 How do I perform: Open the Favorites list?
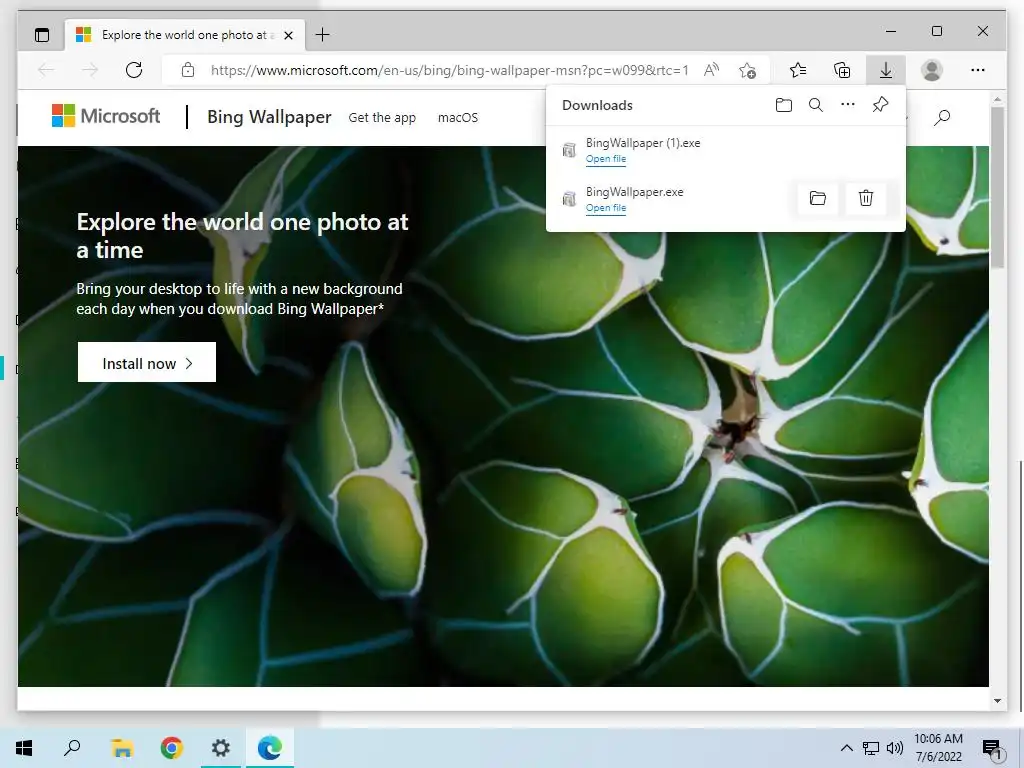tap(798, 70)
